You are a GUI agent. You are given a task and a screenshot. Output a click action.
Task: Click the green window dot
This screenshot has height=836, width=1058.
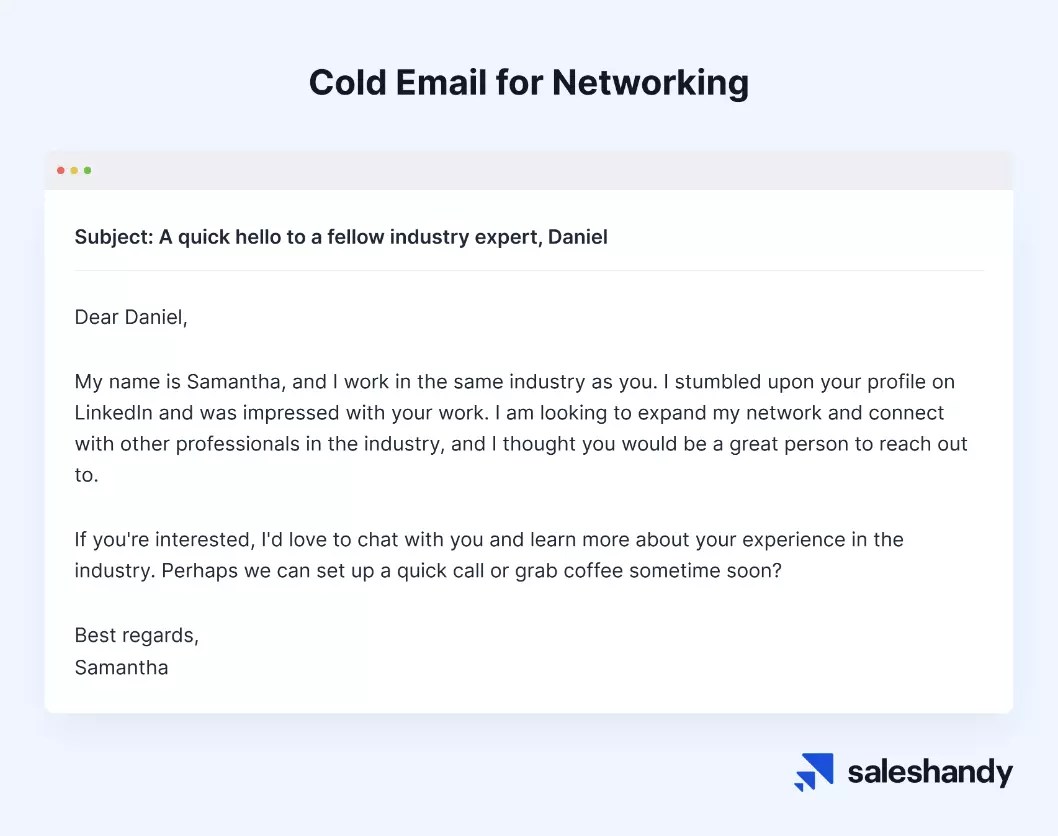point(88,171)
